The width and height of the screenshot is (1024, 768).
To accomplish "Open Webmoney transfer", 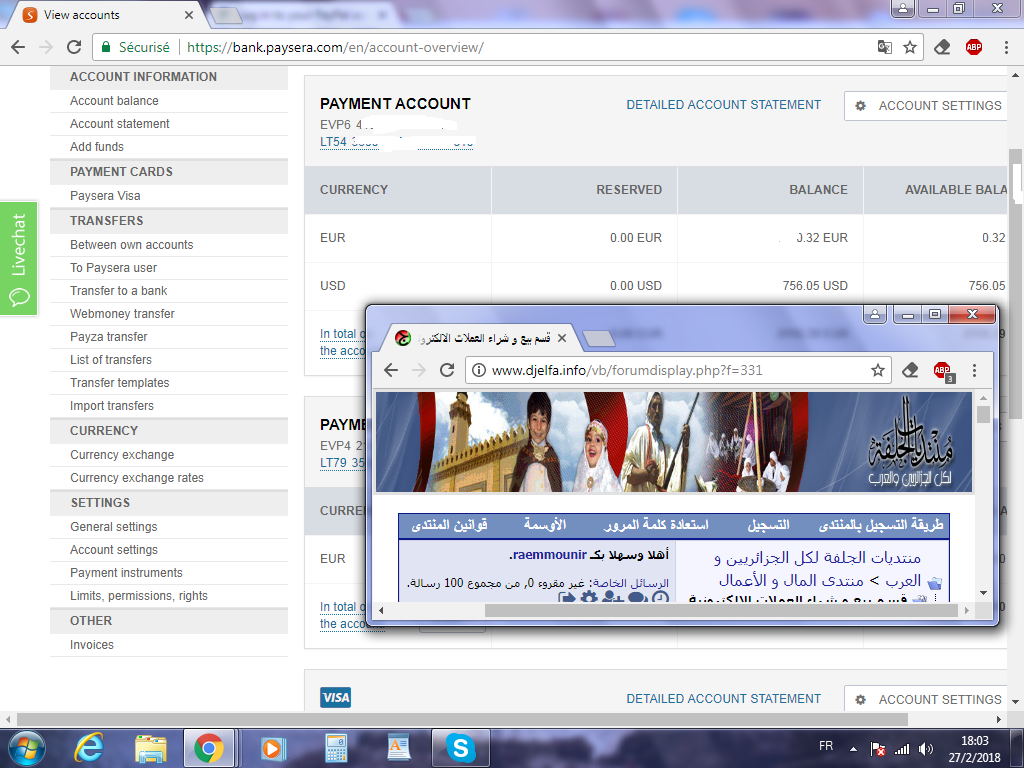I will [x=122, y=313].
